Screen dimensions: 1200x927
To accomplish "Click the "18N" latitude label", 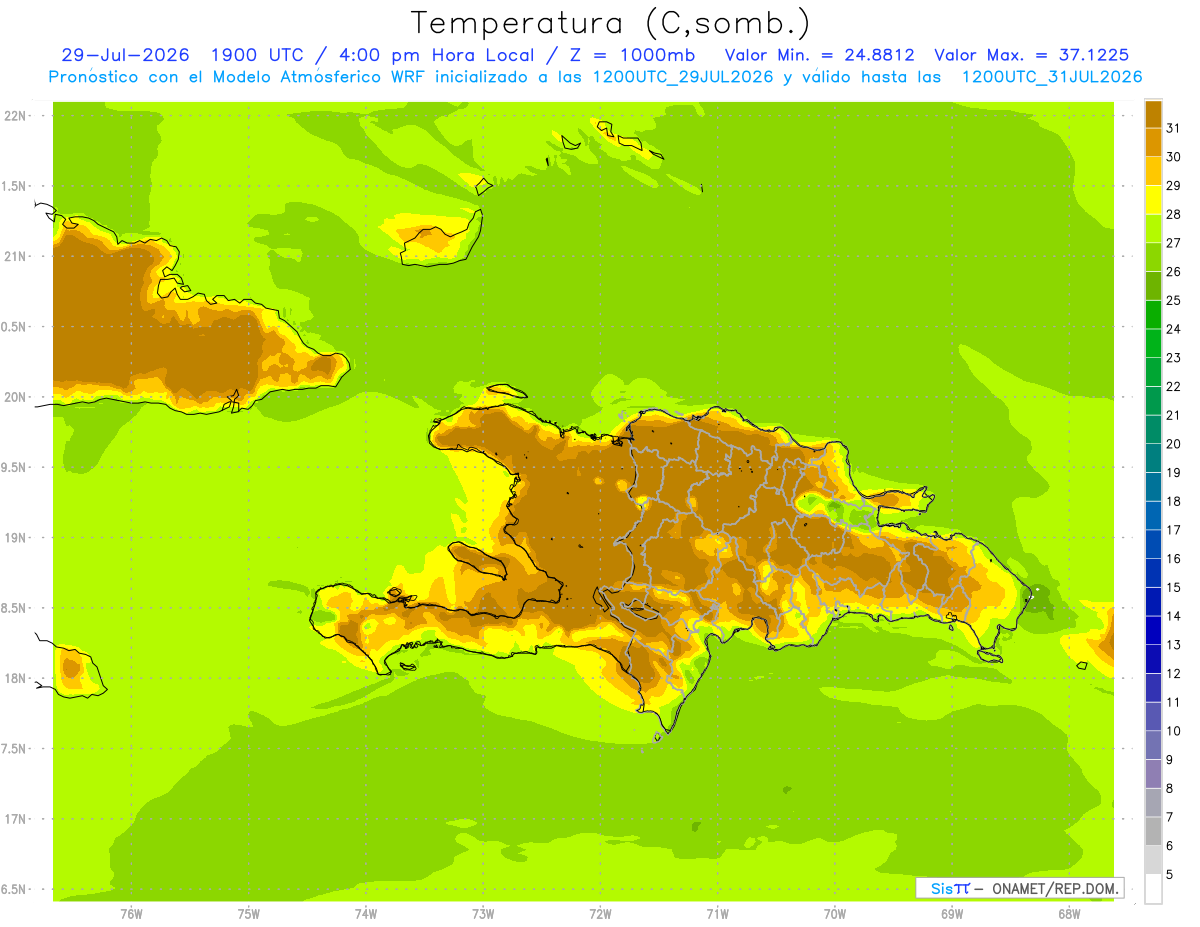I will pyautogui.click(x=17, y=678).
